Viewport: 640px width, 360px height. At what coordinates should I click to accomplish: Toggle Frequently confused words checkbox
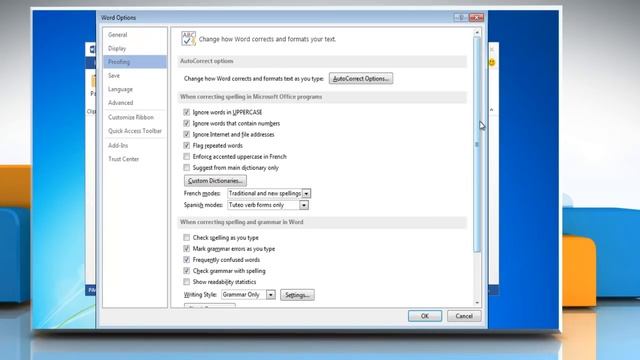point(187,260)
